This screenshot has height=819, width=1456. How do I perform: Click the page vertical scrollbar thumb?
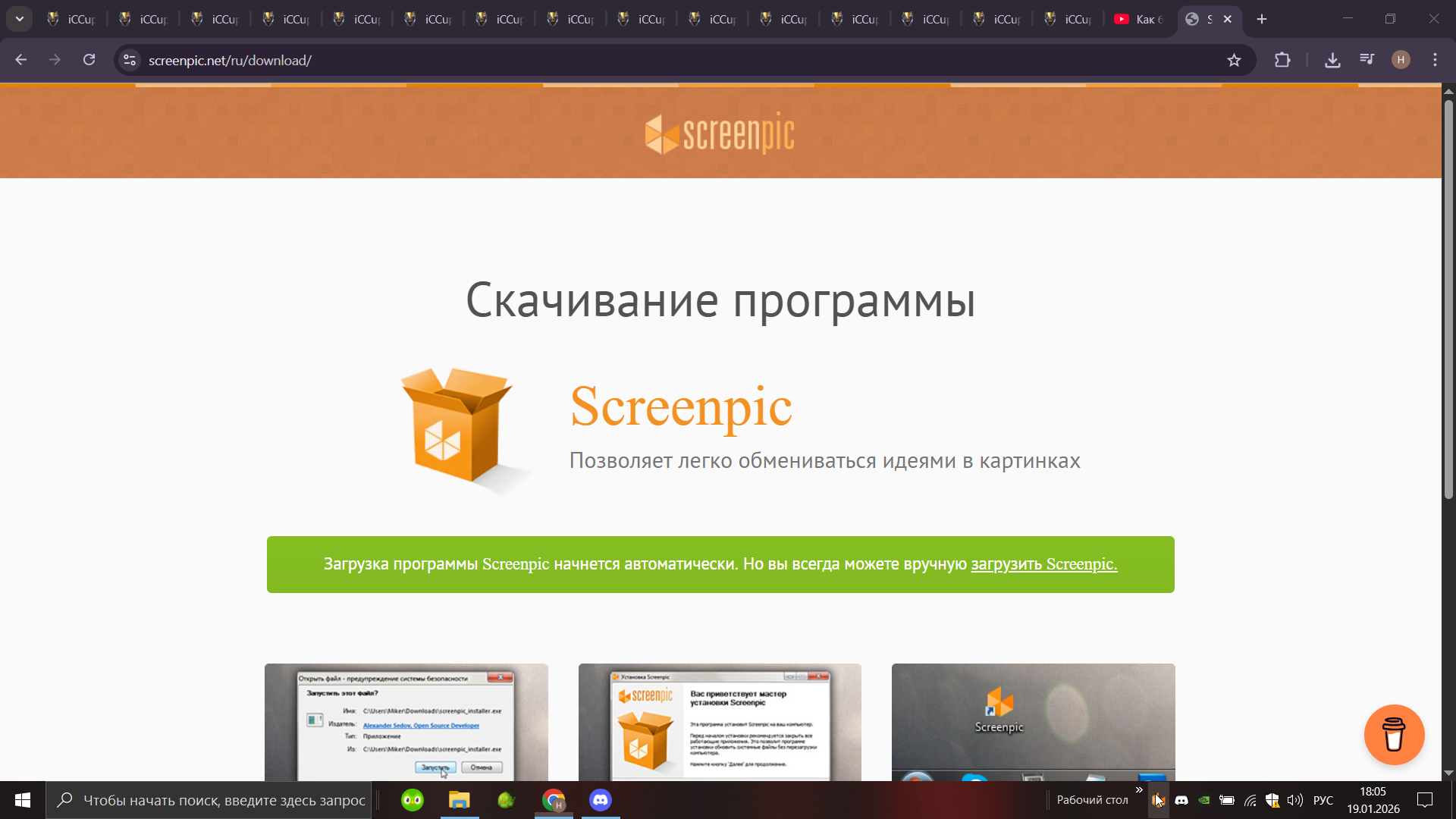(x=1448, y=300)
